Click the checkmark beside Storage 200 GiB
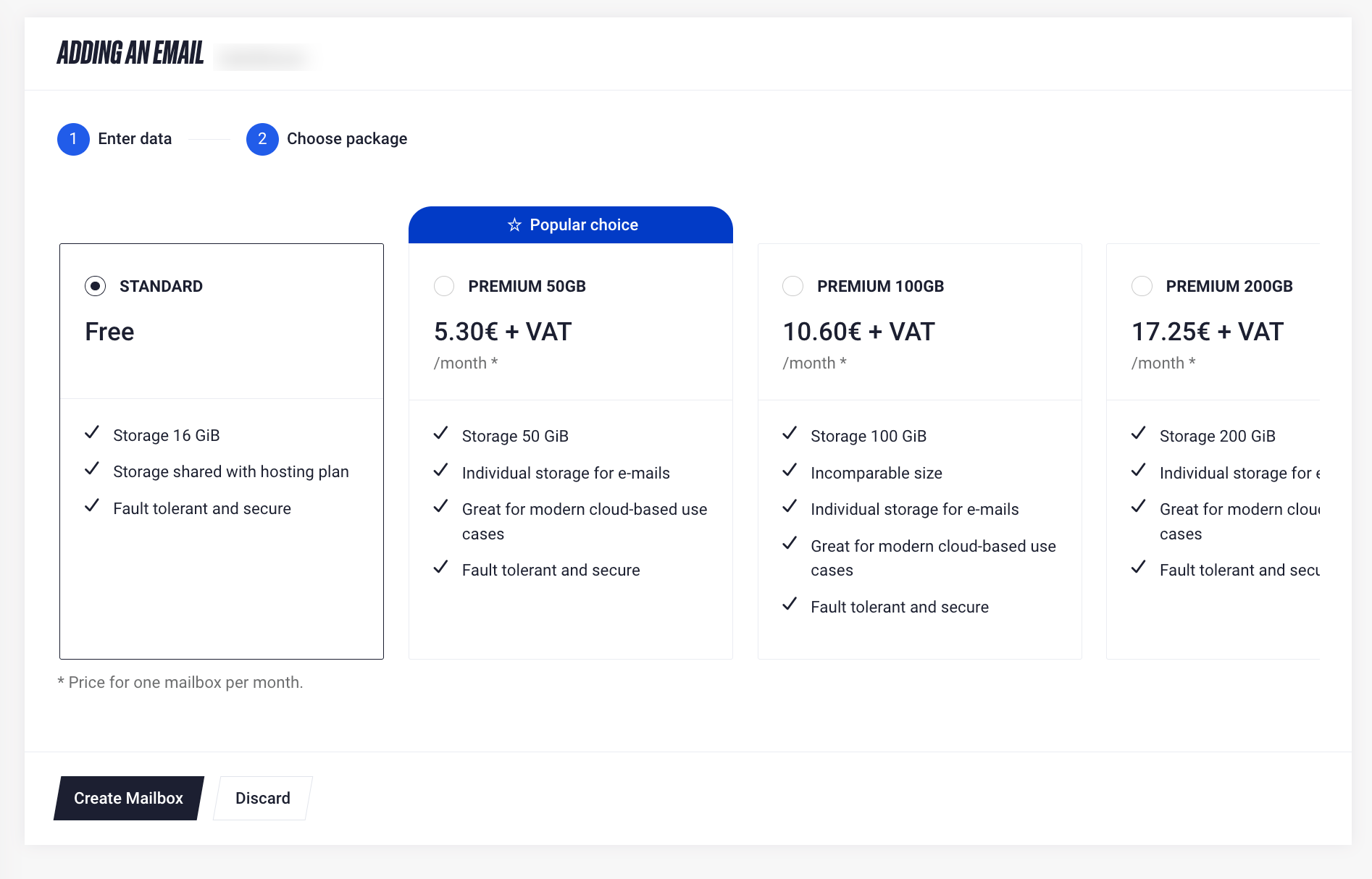The height and width of the screenshot is (879, 1372). point(1139,434)
